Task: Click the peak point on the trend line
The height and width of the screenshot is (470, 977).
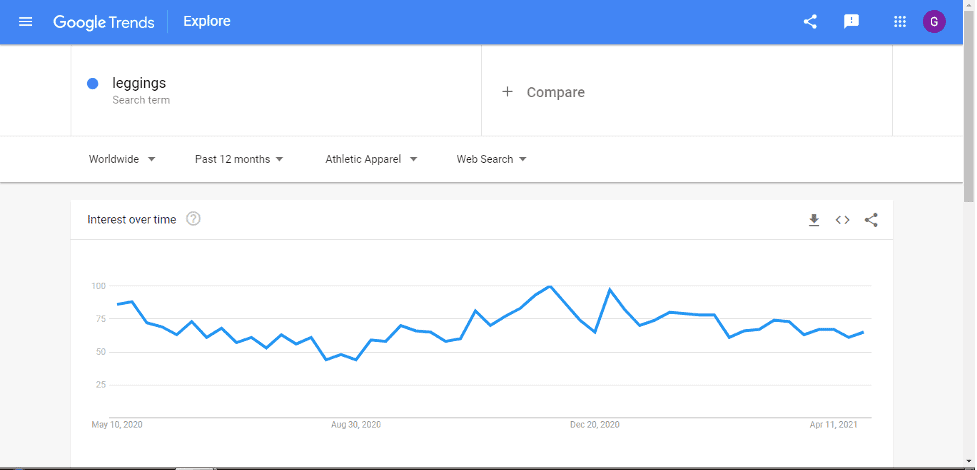Action: coord(550,287)
